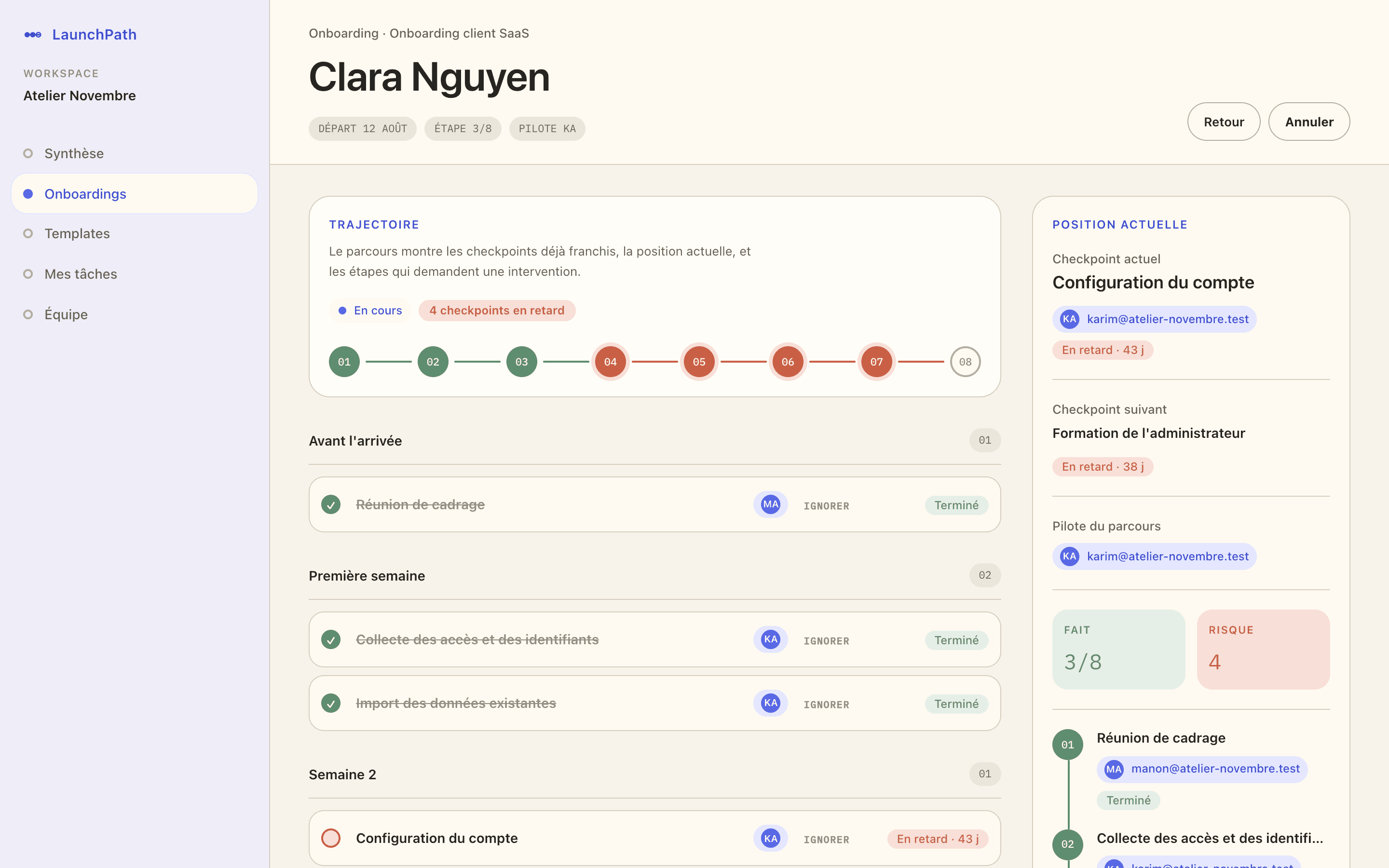Click Ignorer on Collecte des accès row
1389x868 pixels.
(x=826, y=641)
